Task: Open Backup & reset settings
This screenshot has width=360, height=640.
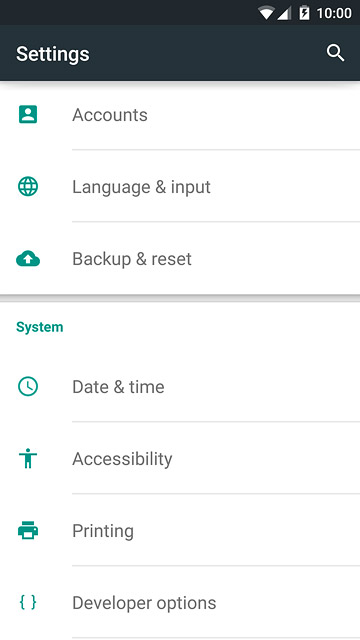Action: (x=180, y=259)
